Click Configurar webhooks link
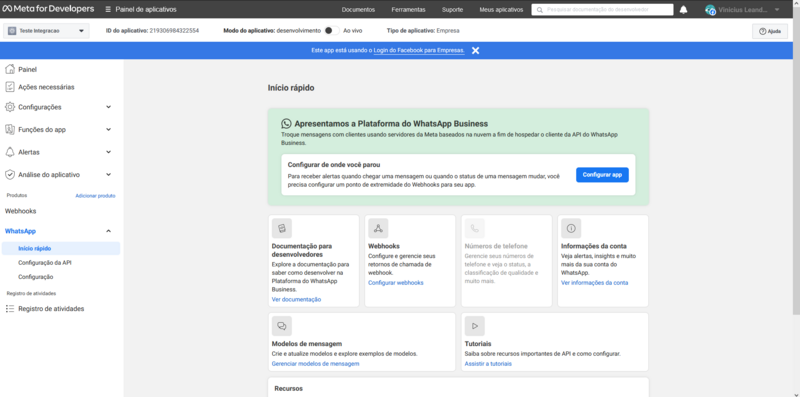800x397 pixels. pos(395,283)
